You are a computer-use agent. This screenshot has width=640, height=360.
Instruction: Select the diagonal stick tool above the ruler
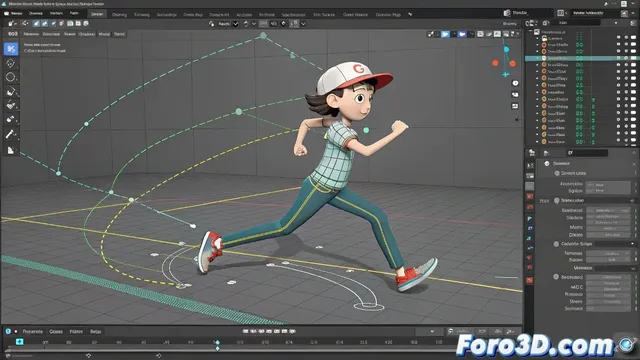point(11,134)
